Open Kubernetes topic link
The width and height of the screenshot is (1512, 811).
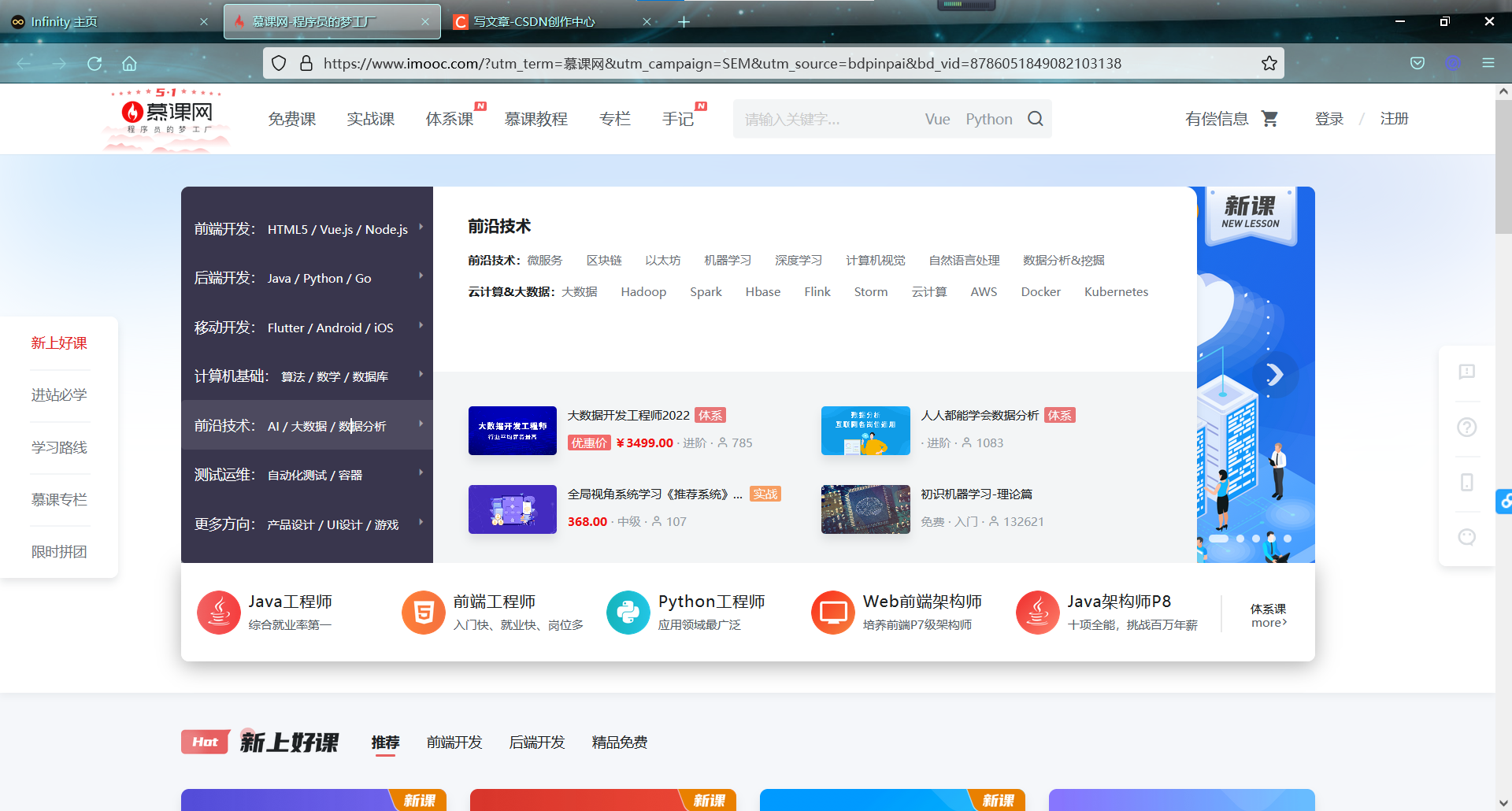(x=1116, y=291)
